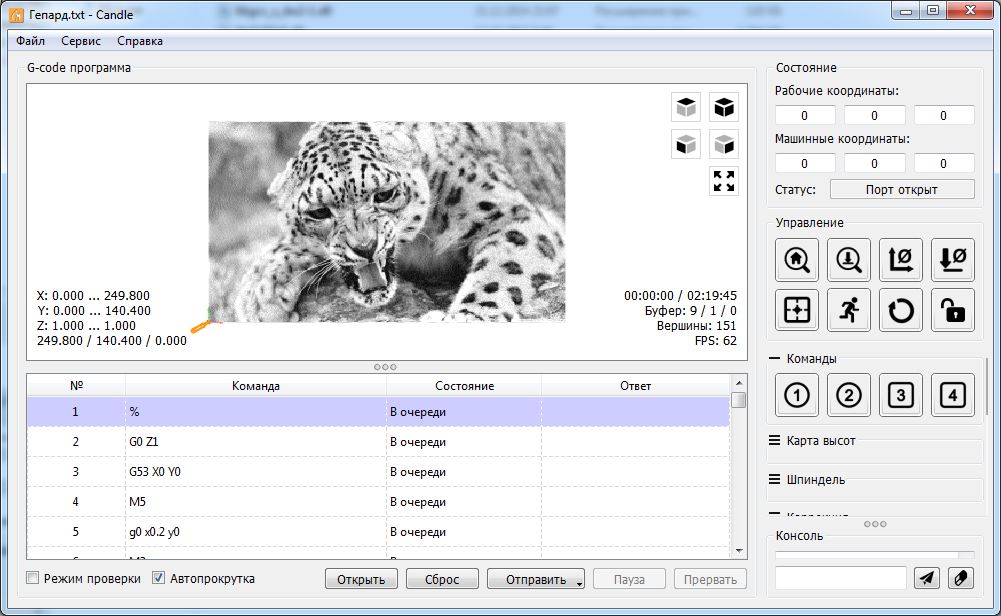The height and width of the screenshot is (616, 1001).
Task: Click the Порт открыт status field
Action: 902,190
